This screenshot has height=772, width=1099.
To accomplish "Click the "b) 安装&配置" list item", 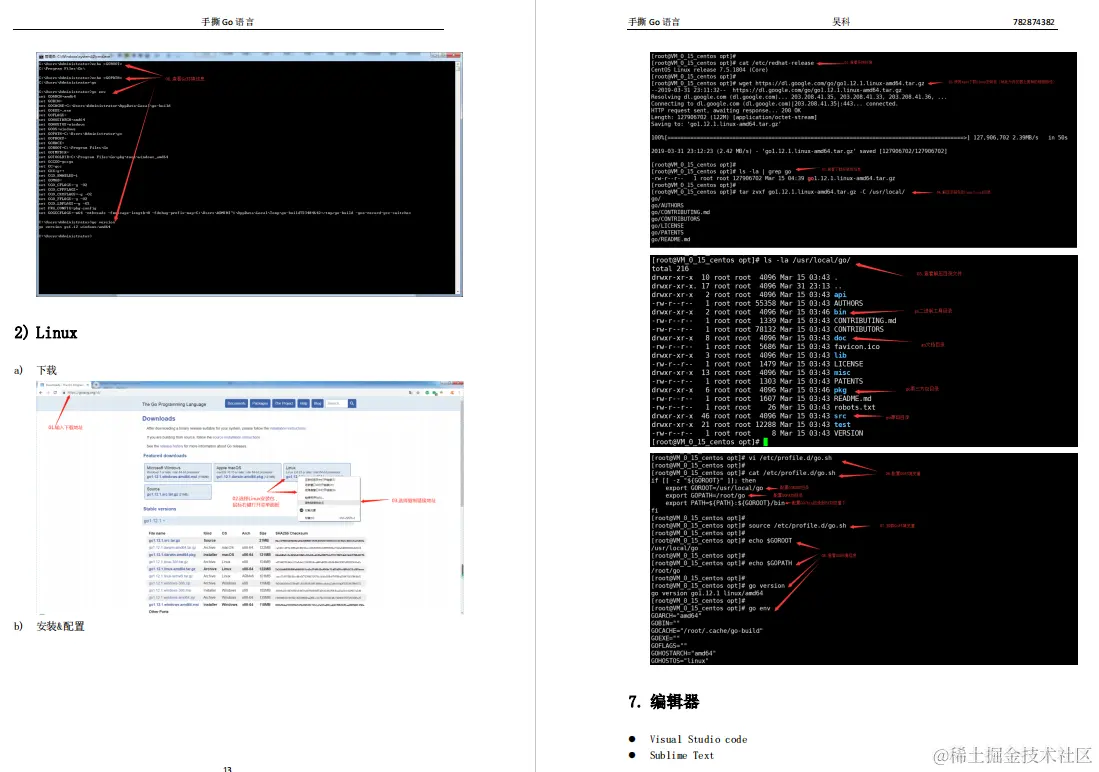I will click(49, 626).
